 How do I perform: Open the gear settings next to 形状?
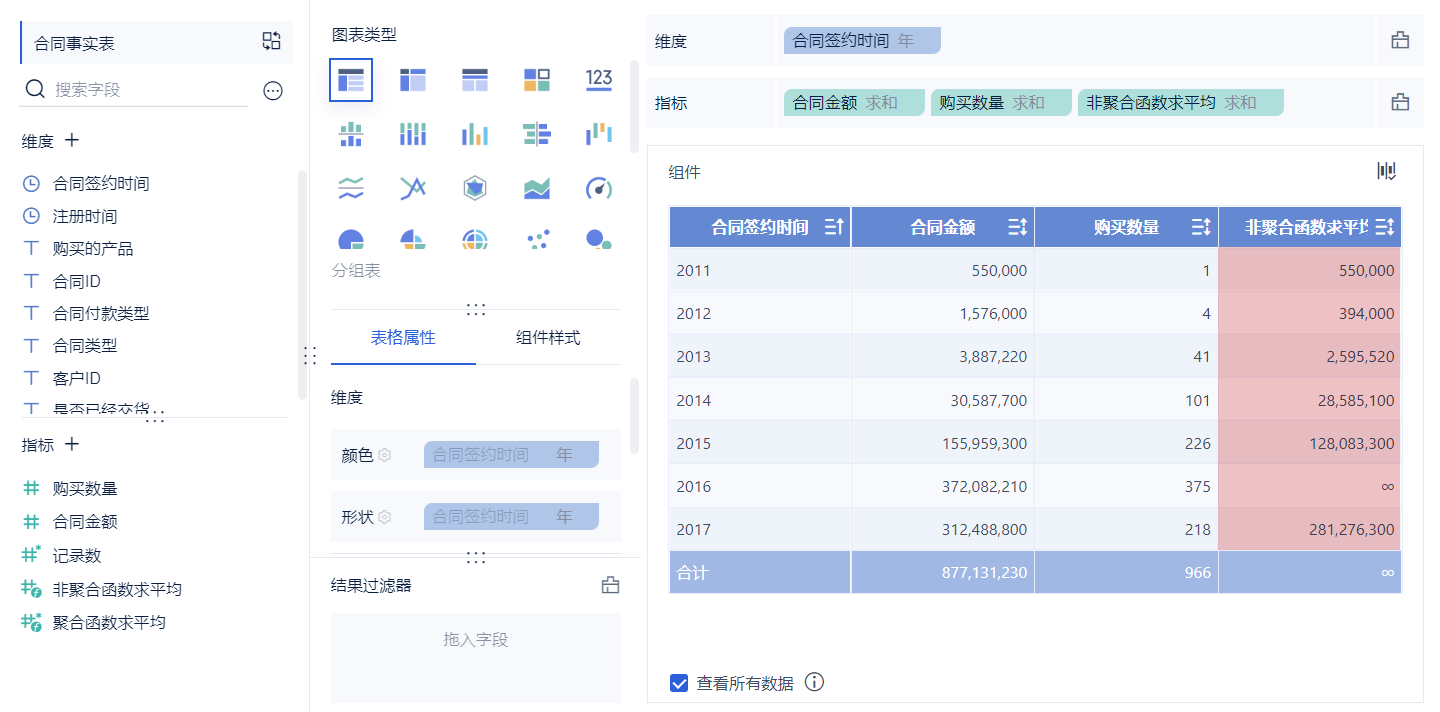[384, 517]
